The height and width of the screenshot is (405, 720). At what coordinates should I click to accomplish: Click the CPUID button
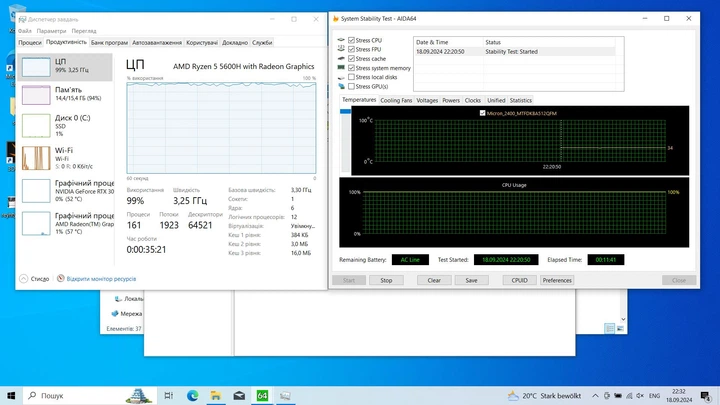click(519, 280)
